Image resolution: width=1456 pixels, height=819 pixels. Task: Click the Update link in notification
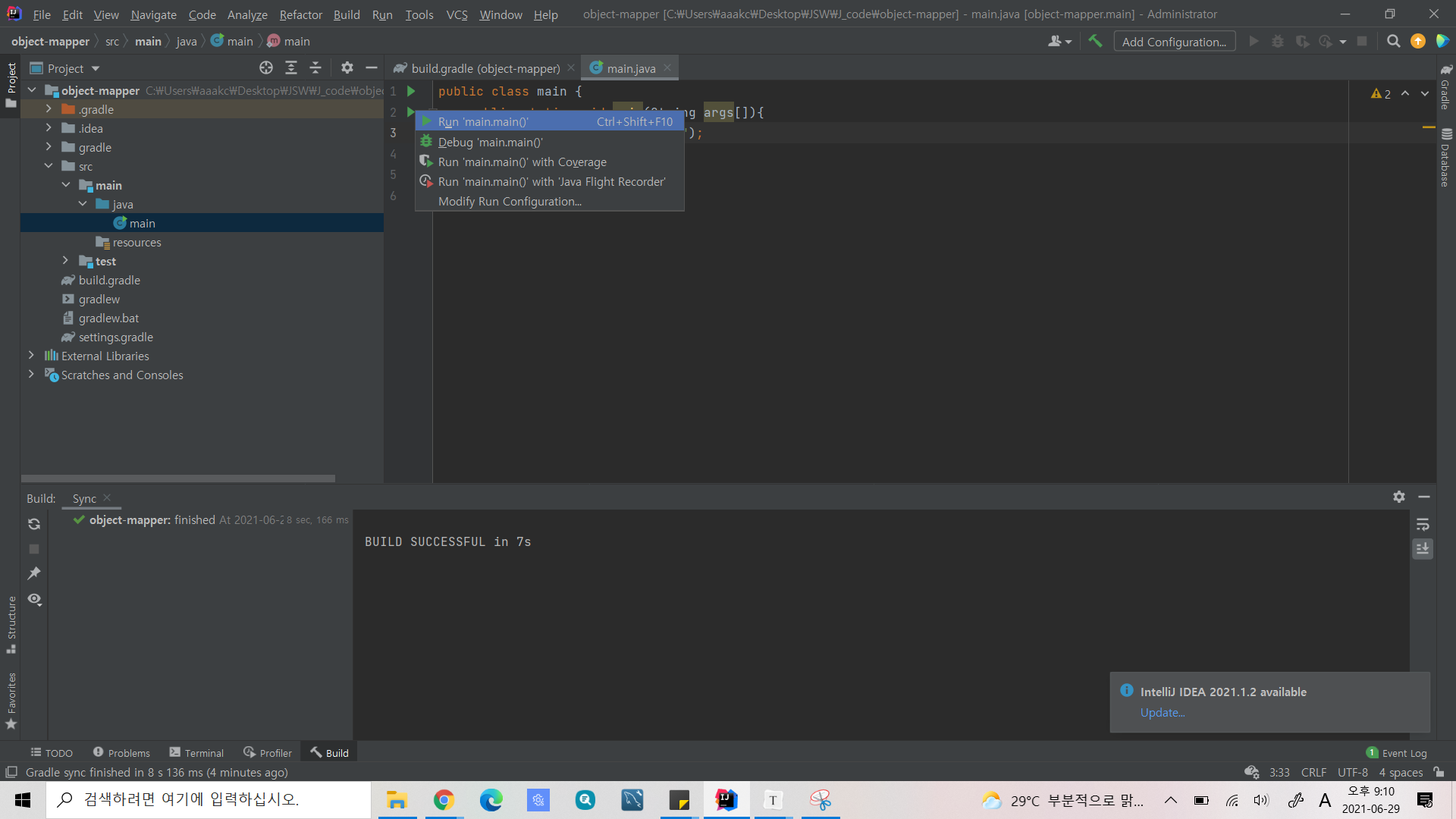[x=1163, y=713]
